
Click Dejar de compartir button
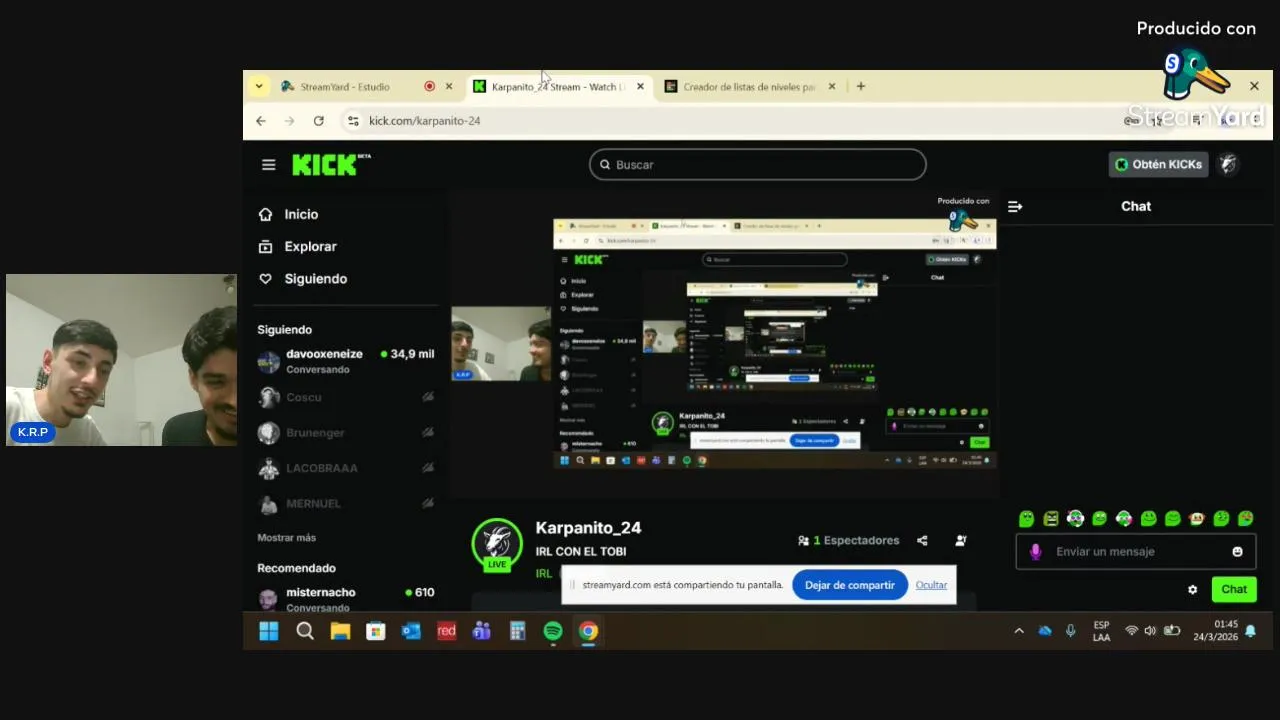pos(850,585)
